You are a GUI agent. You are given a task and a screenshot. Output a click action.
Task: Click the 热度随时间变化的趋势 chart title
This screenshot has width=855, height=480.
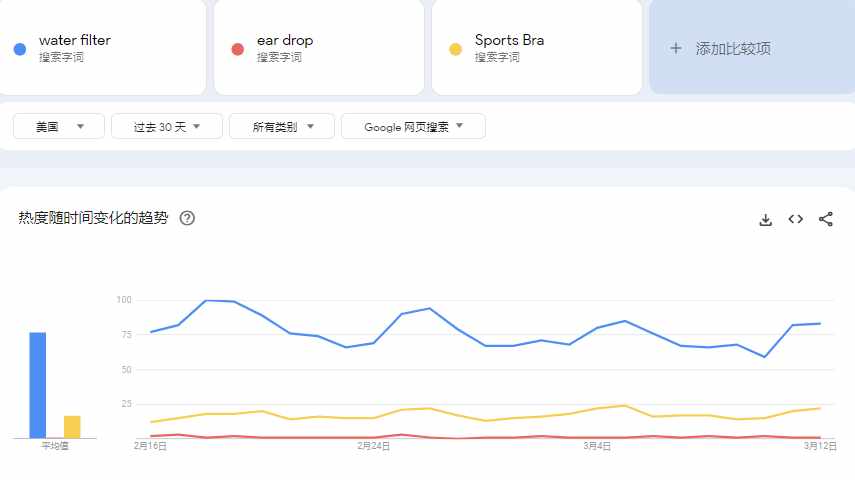(93, 218)
